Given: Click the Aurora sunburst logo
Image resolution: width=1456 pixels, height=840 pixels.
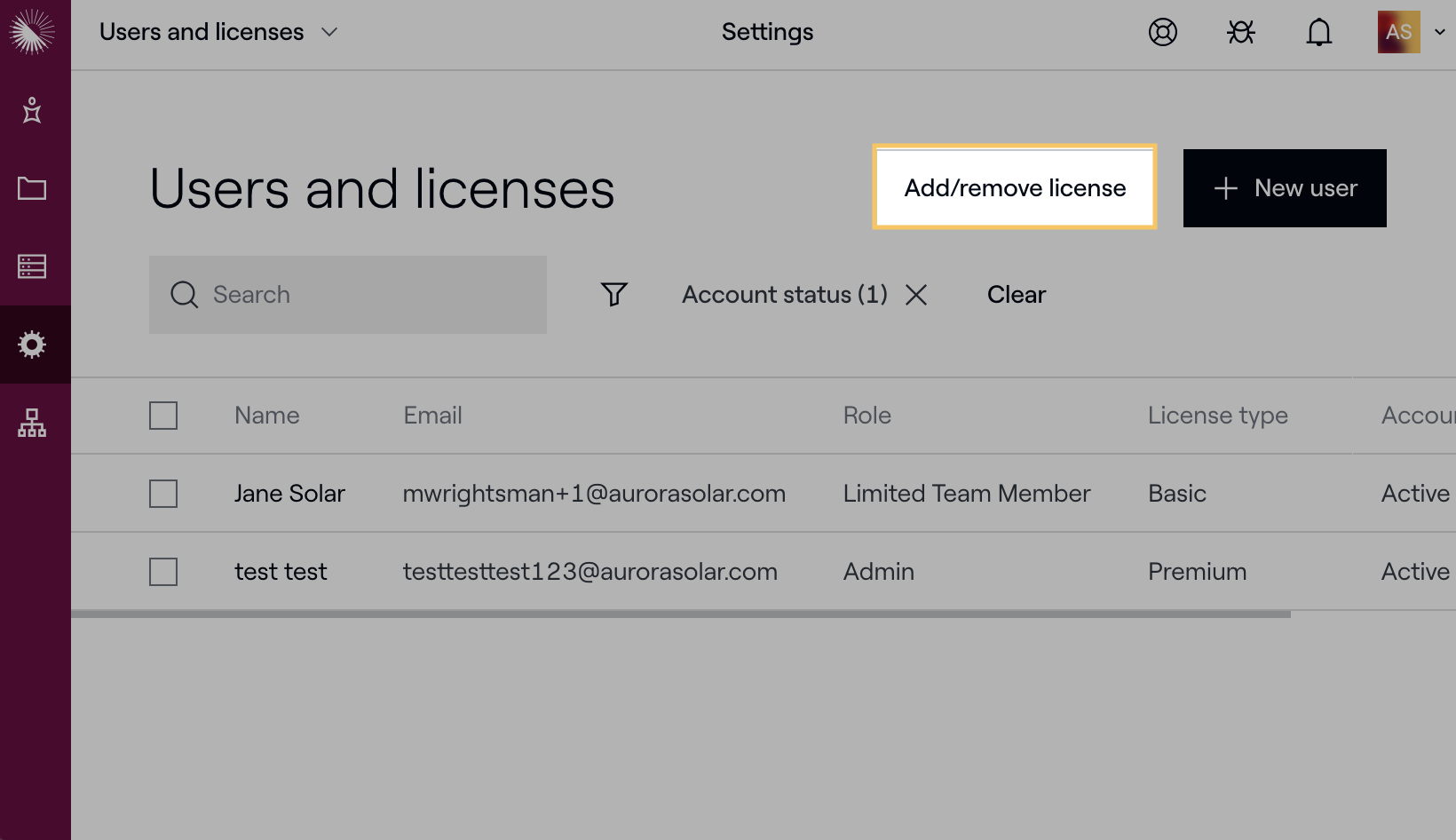Looking at the screenshot, I should [32, 32].
